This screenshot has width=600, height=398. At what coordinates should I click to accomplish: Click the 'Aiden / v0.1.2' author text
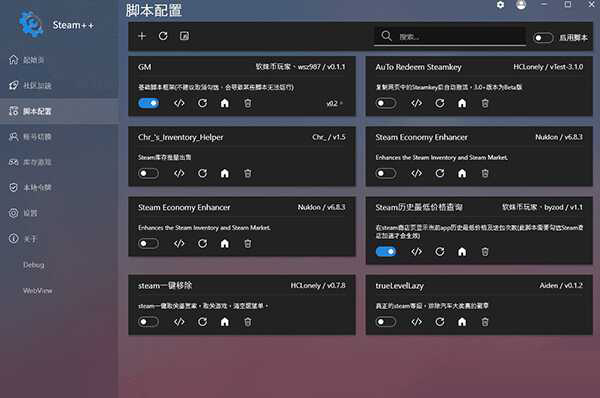pyautogui.click(x=561, y=285)
